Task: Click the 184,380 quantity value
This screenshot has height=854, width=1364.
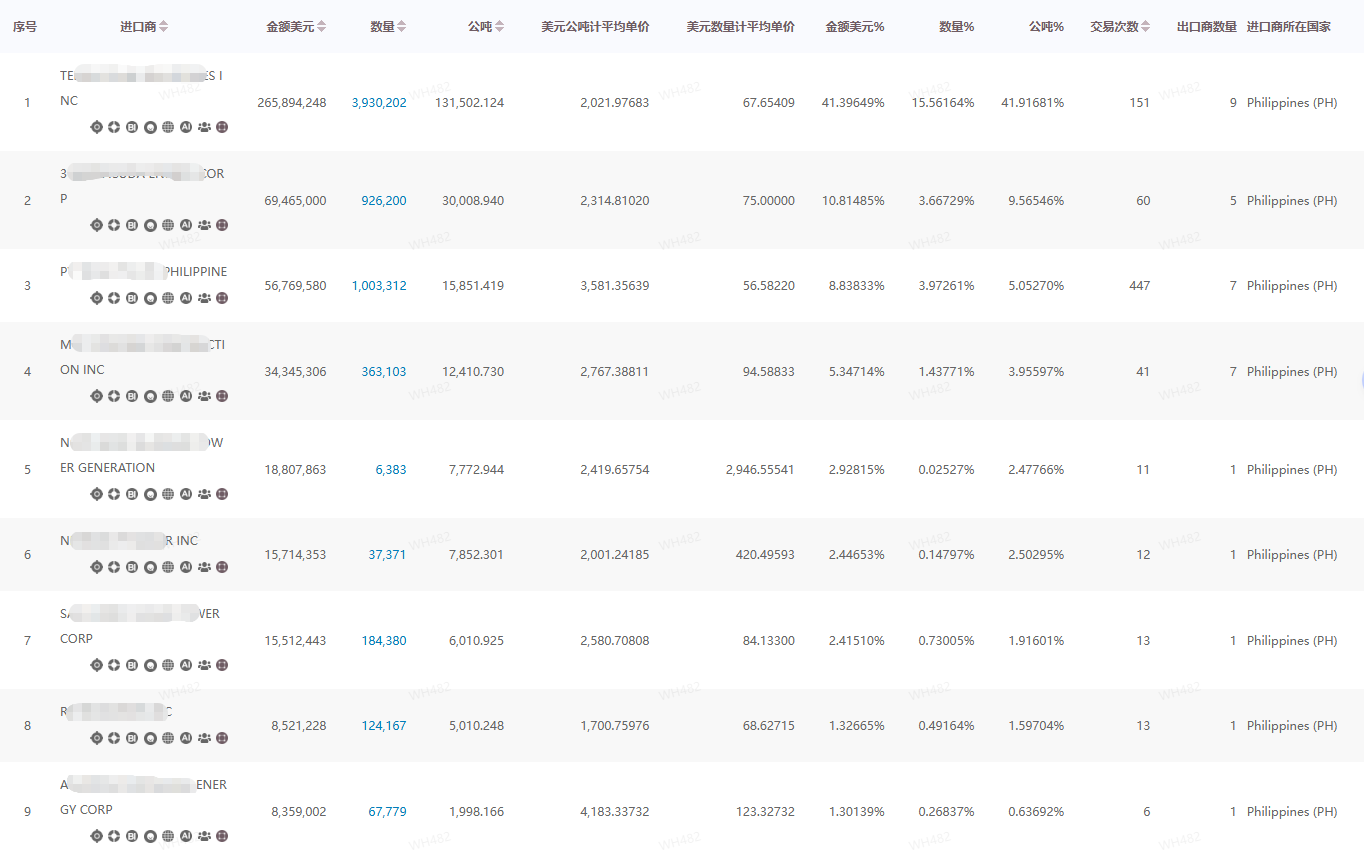Action: point(384,641)
